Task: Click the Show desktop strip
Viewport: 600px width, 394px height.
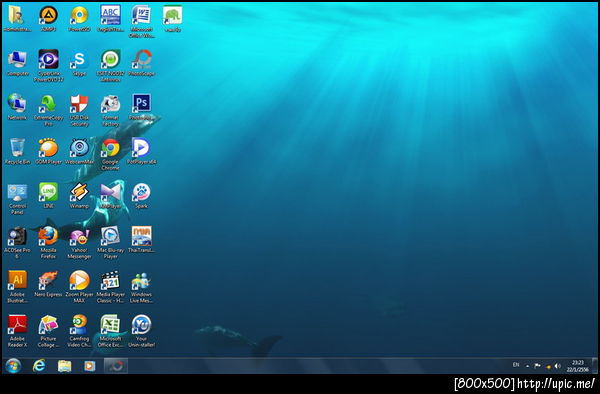Action: click(595, 366)
